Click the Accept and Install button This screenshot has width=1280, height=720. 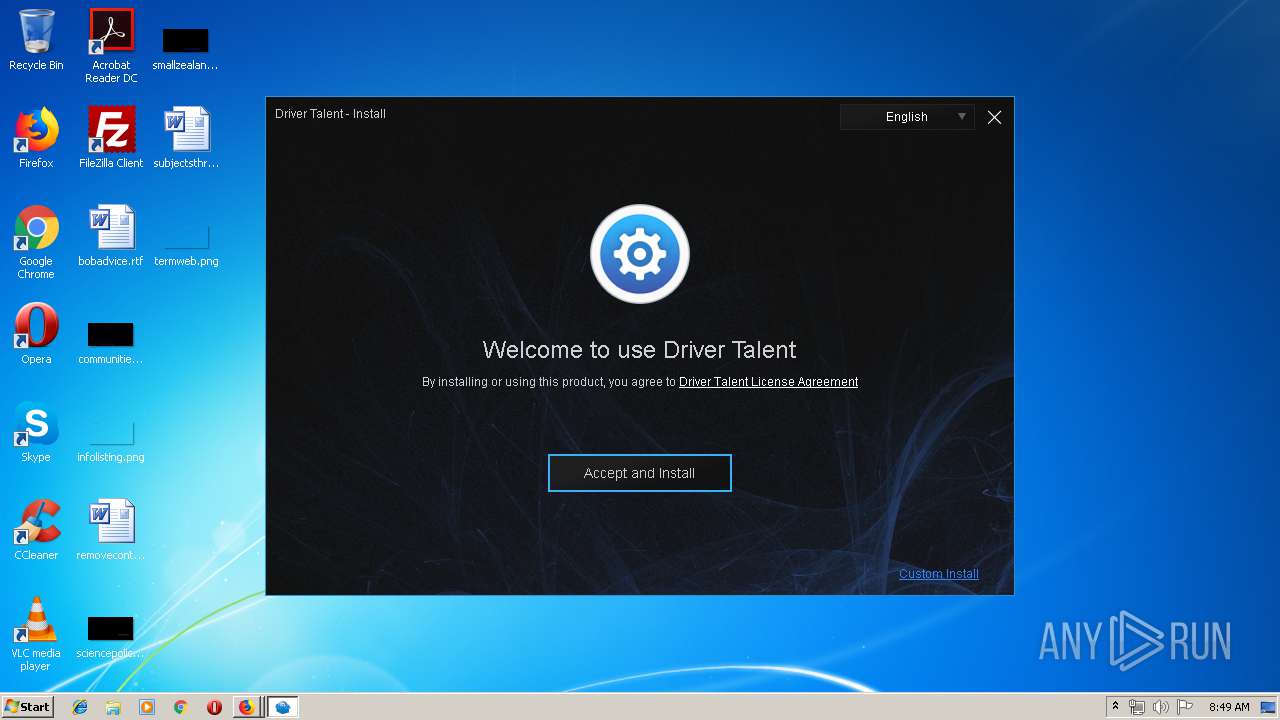click(639, 473)
